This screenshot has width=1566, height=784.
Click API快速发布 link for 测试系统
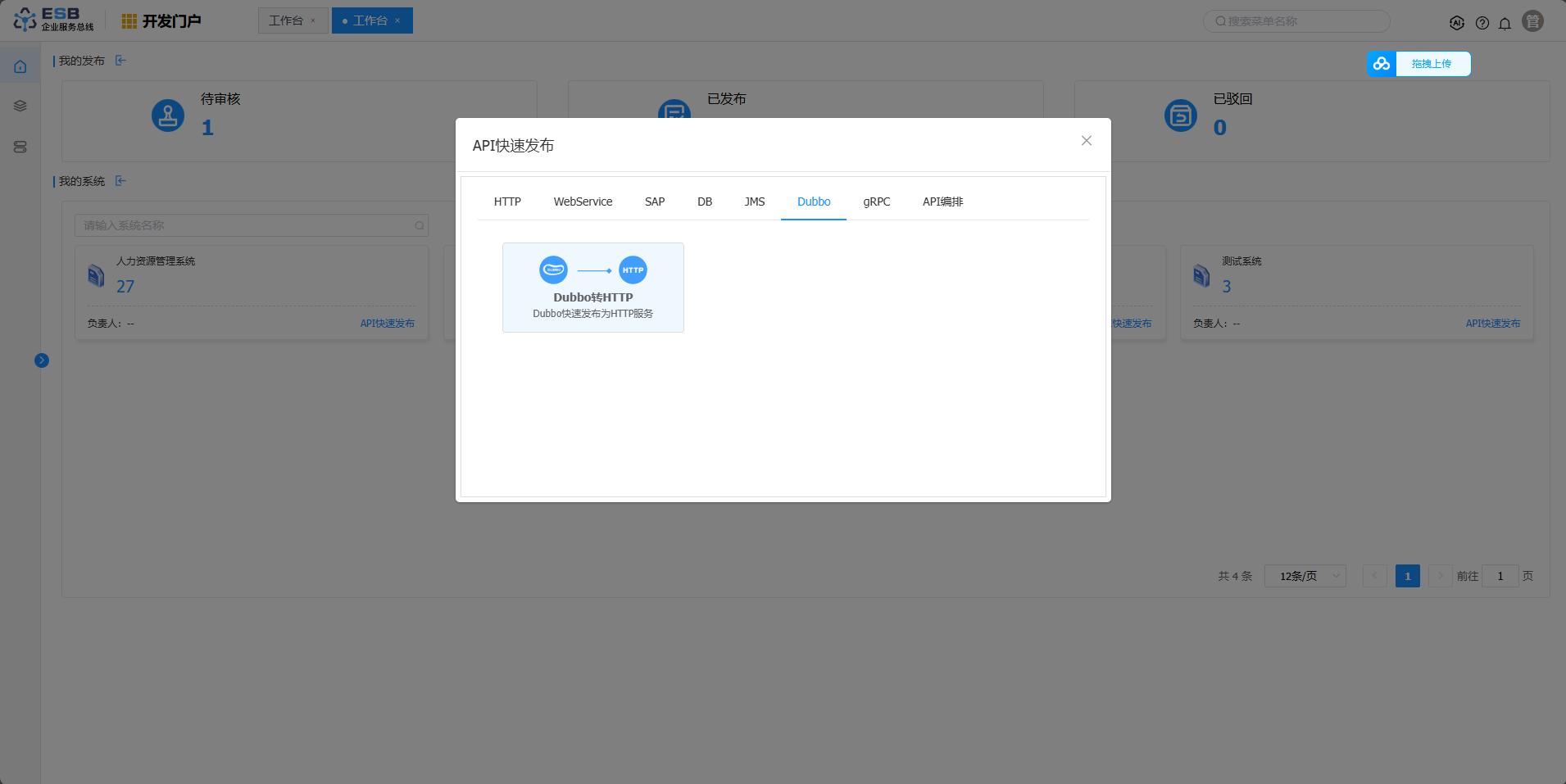pyautogui.click(x=1492, y=324)
